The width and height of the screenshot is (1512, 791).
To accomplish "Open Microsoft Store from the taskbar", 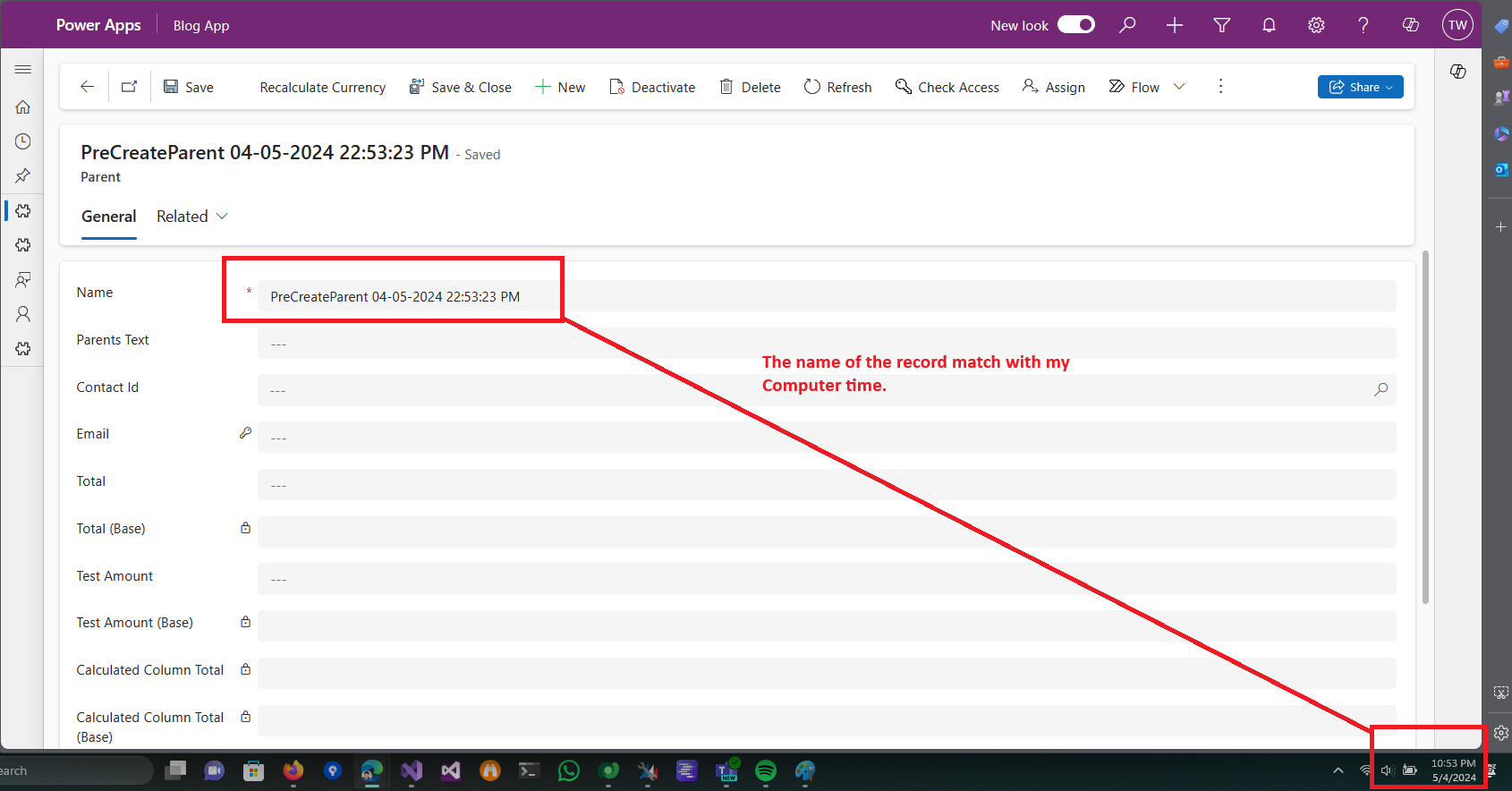I will [254, 770].
